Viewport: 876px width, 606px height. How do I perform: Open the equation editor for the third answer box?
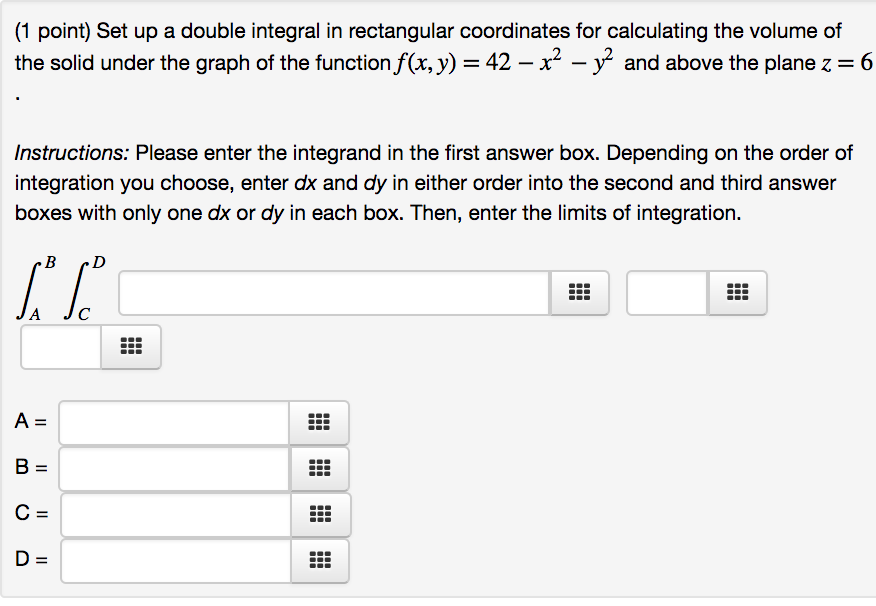(131, 346)
